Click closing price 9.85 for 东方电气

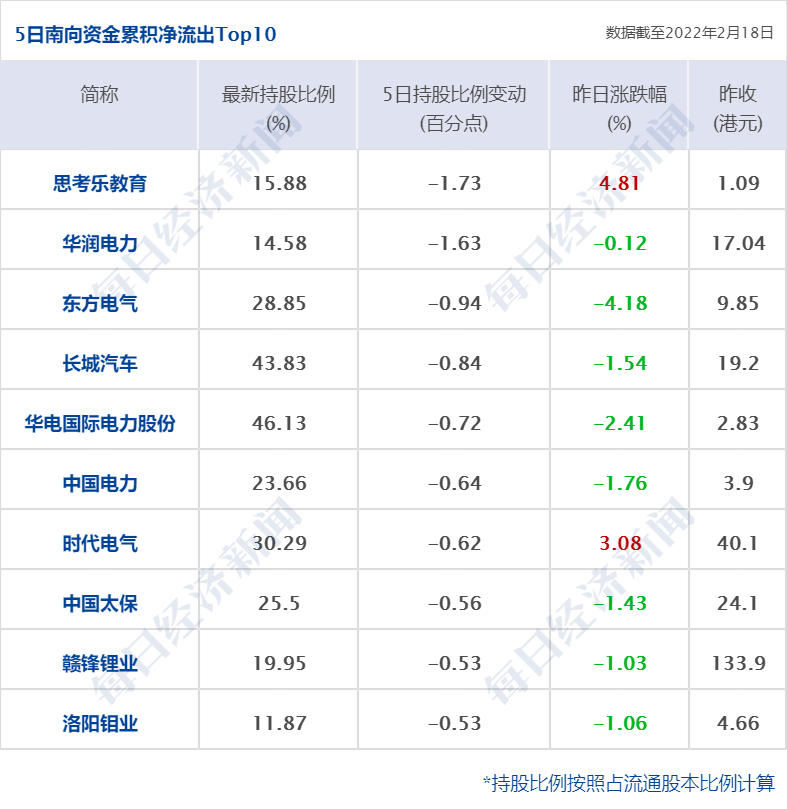(738, 303)
